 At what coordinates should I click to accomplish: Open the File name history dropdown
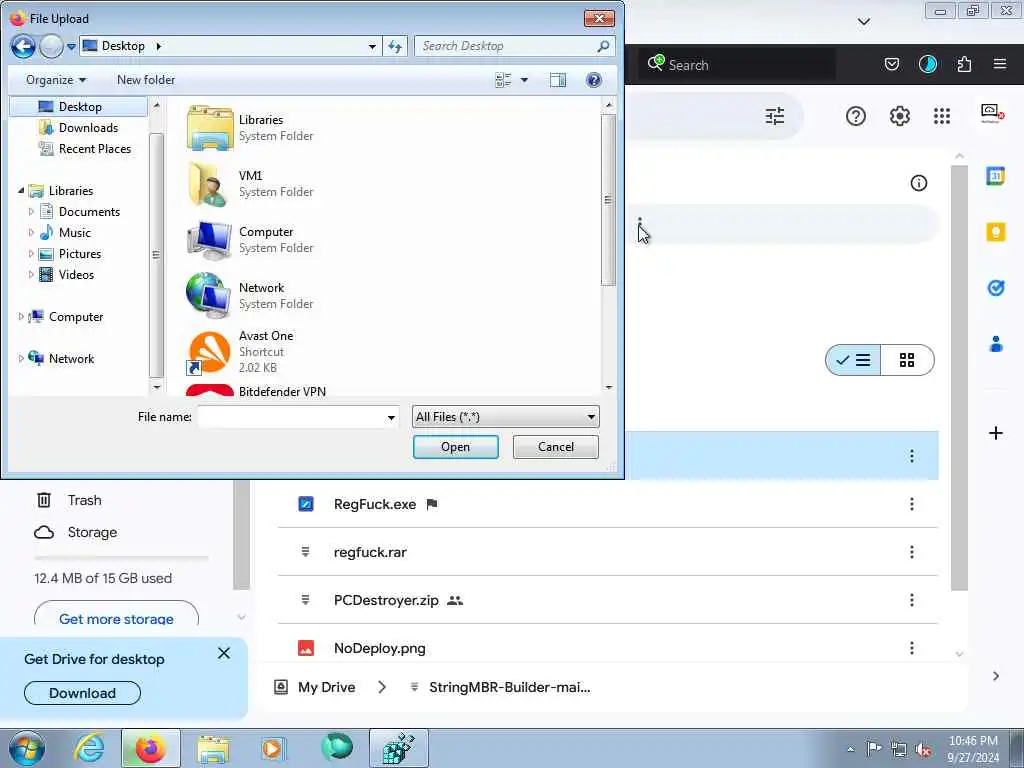pyautogui.click(x=391, y=417)
